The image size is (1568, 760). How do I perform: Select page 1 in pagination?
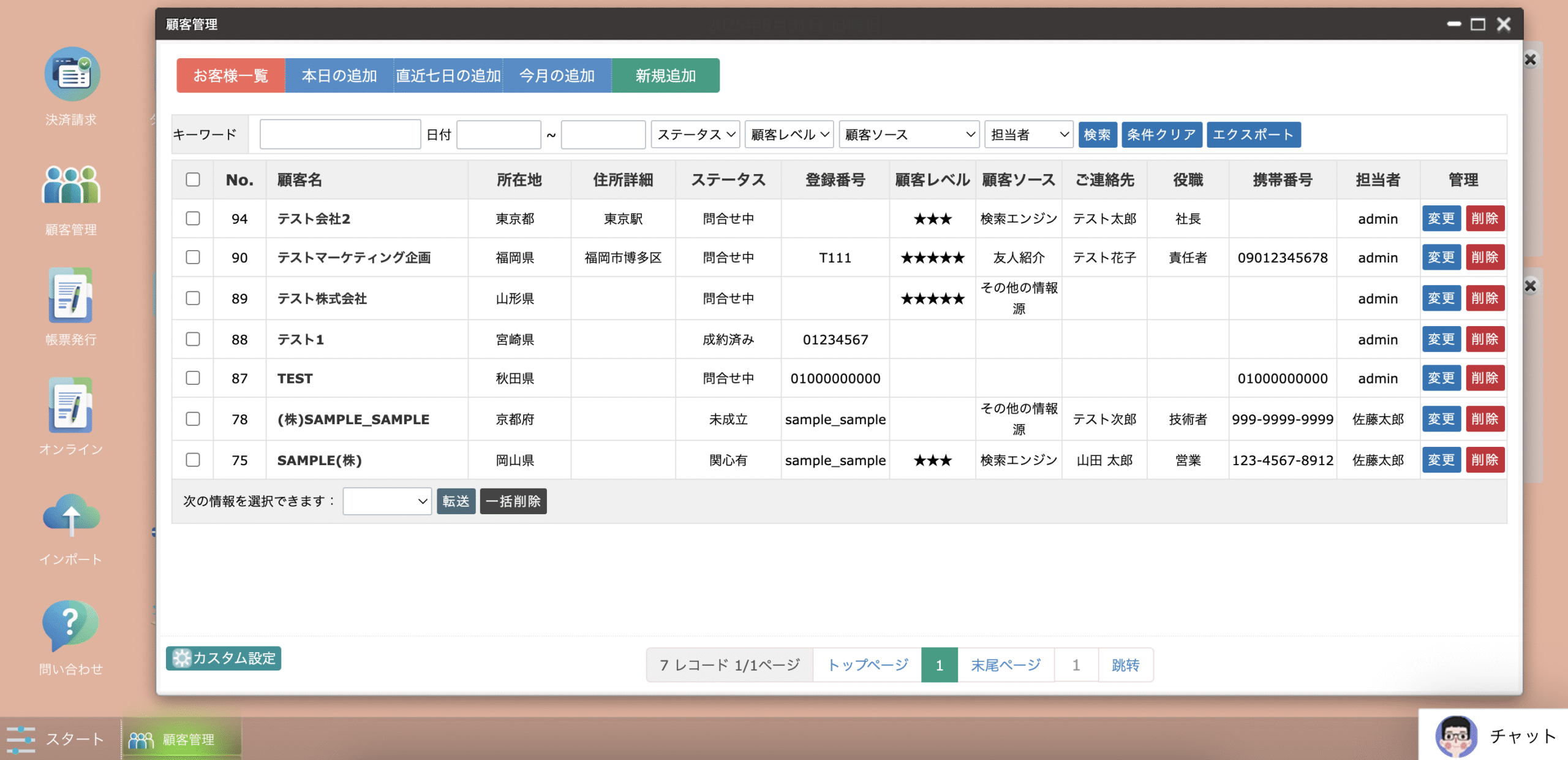[940, 665]
